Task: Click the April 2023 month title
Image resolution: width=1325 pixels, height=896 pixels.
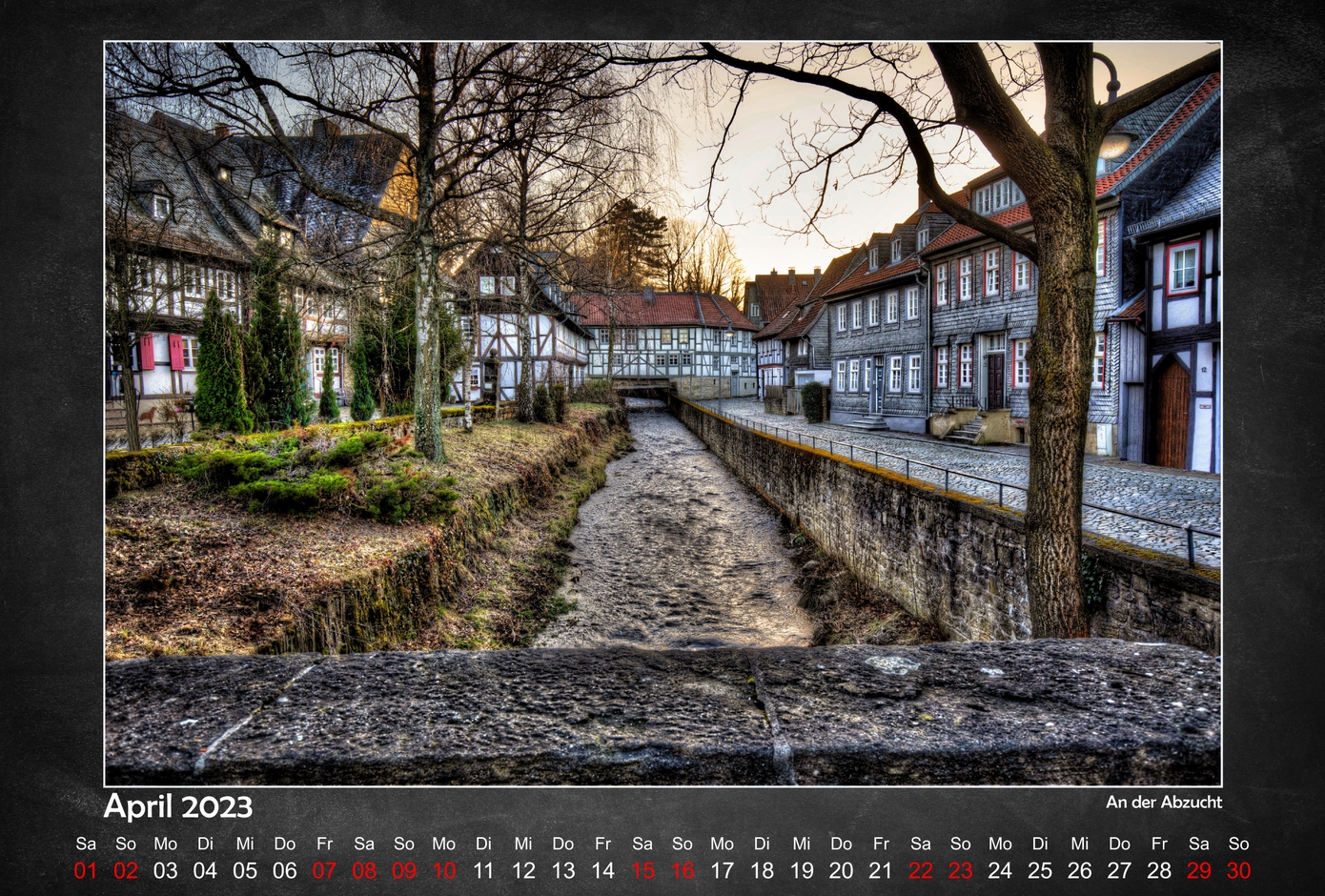Action: (178, 806)
